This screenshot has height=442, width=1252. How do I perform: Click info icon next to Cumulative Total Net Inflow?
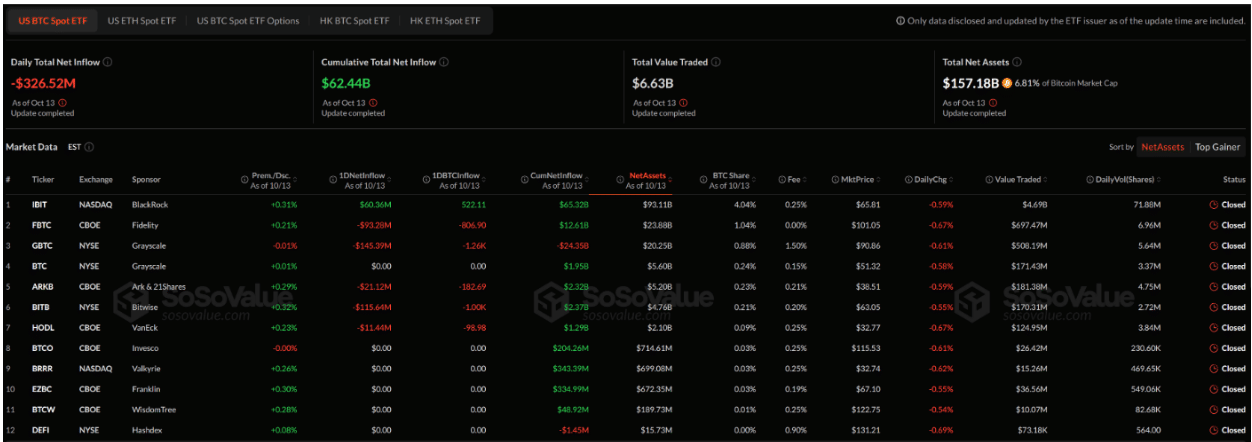click(443, 62)
